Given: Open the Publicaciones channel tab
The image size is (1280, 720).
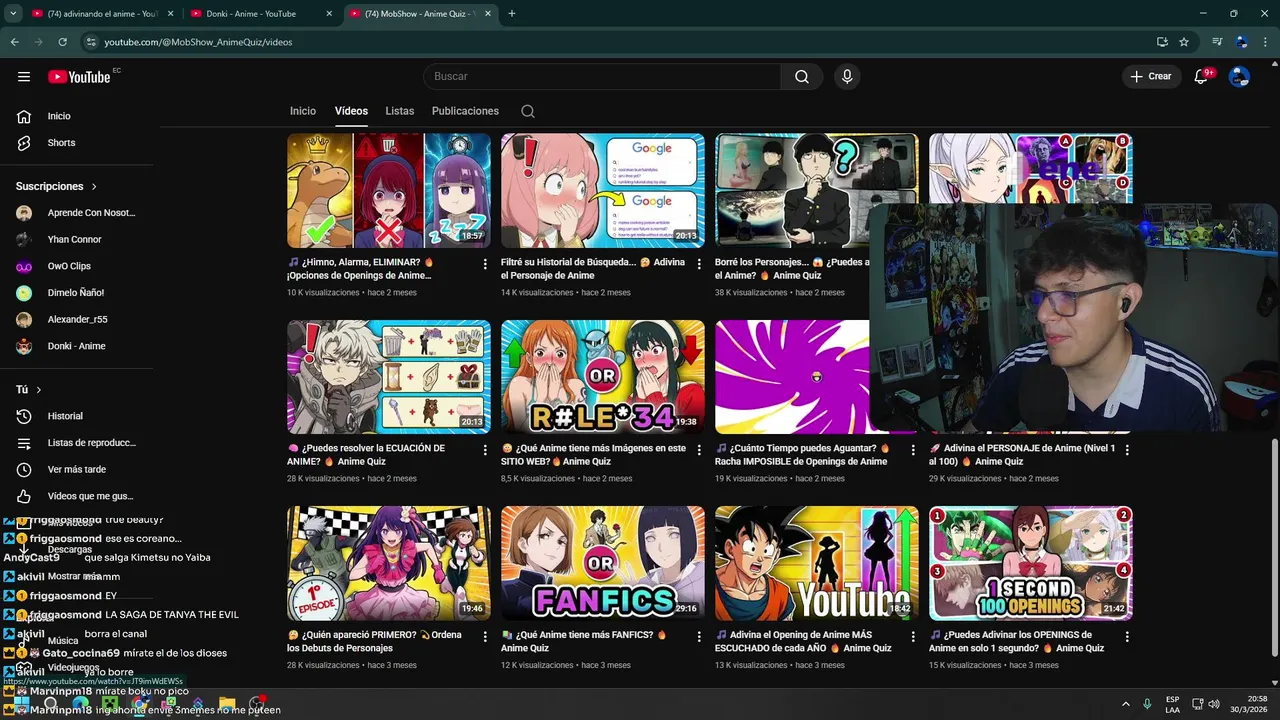Looking at the screenshot, I should [465, 111].
